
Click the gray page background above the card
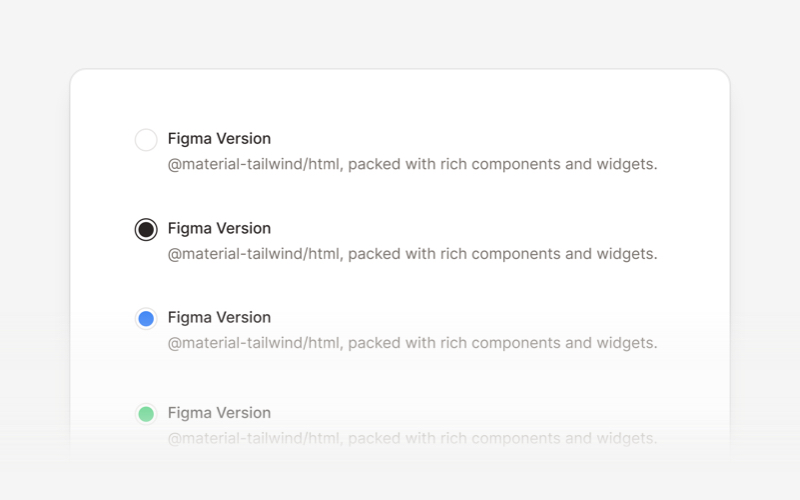[400, 35]
